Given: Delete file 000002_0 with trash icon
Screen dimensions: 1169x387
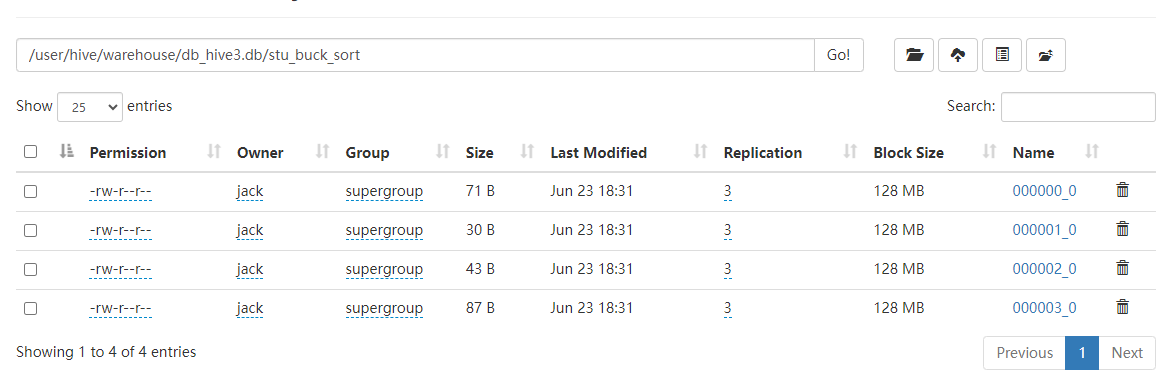Looking at the screenshot, I should (x=1122, y=268).
